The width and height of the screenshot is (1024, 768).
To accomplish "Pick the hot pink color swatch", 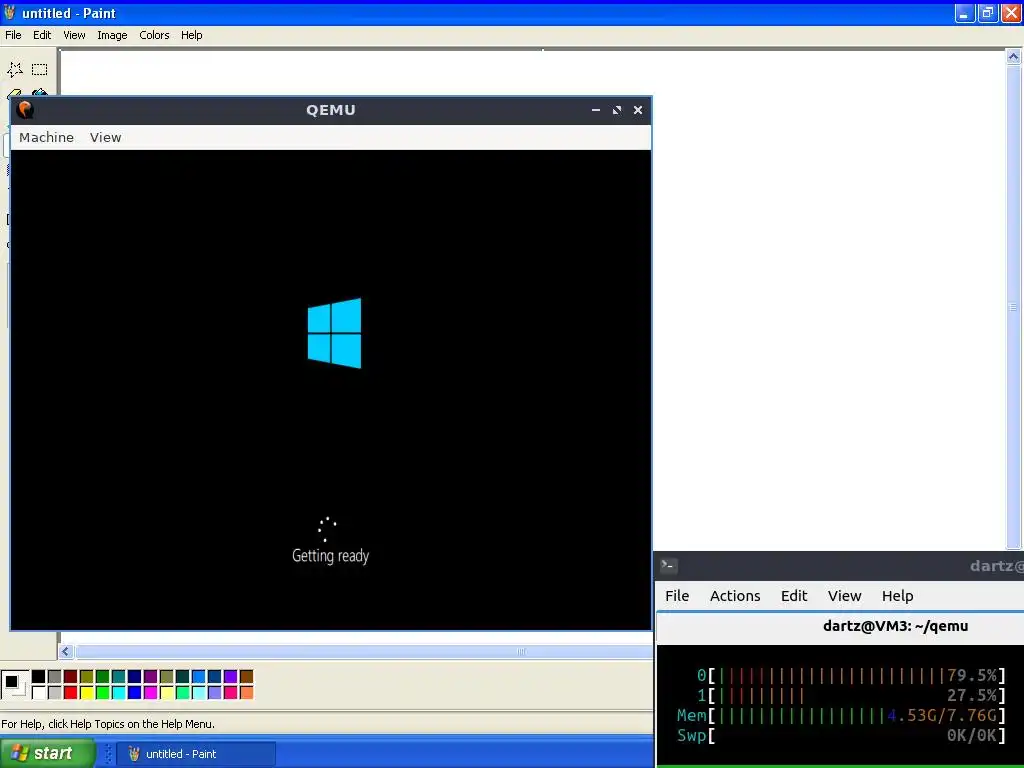I will click(x=231, y=692).
